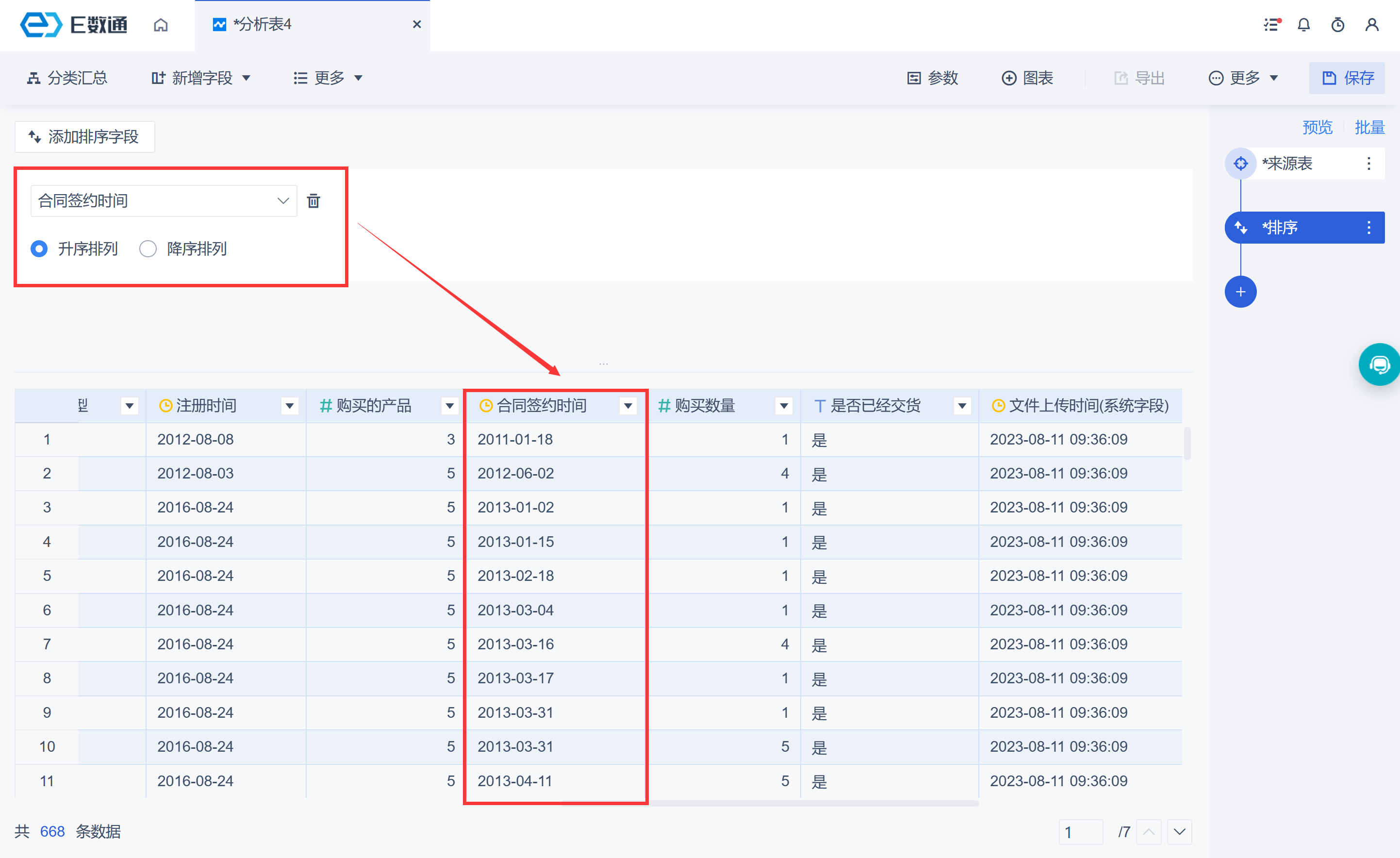
Task: Click the 分类汇总 toolbar item
Action: click(x=67, y=78)
